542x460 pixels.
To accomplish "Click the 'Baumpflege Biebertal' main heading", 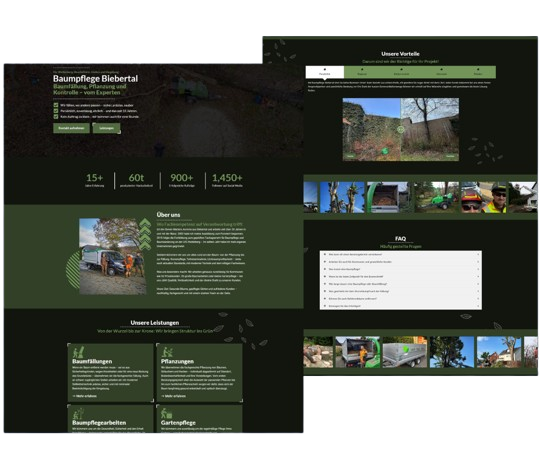I will [x=95, y=79].
